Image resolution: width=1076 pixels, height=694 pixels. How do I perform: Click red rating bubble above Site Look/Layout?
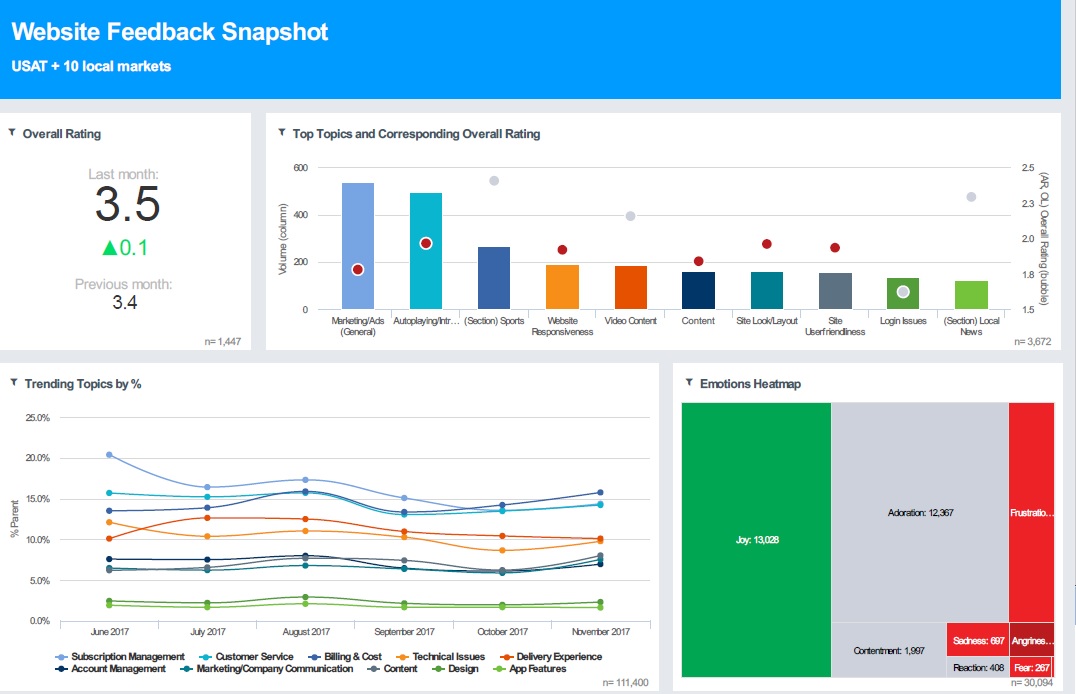[767, 244]
